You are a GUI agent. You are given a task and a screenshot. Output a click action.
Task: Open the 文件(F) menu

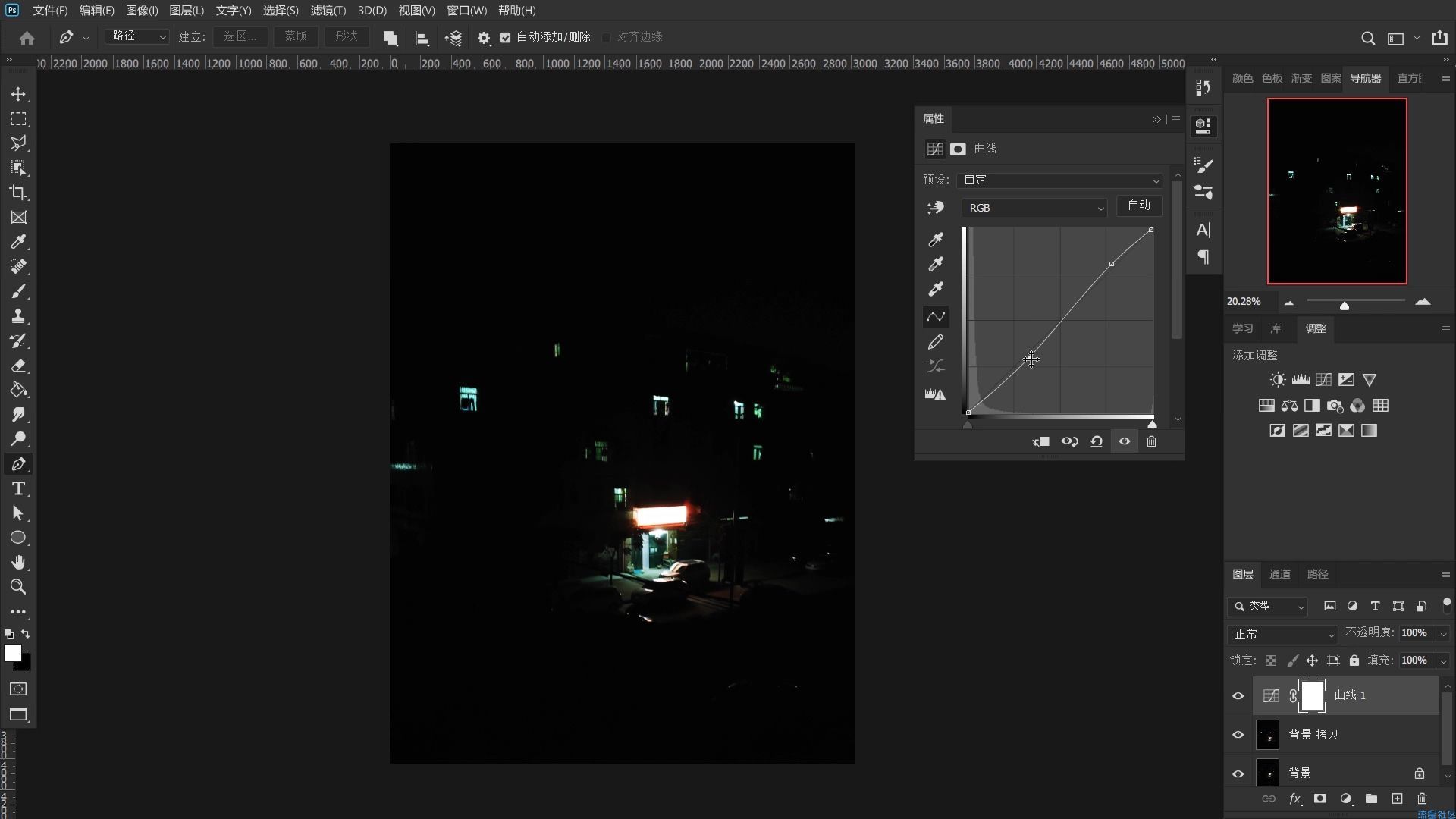click(50, 11)
